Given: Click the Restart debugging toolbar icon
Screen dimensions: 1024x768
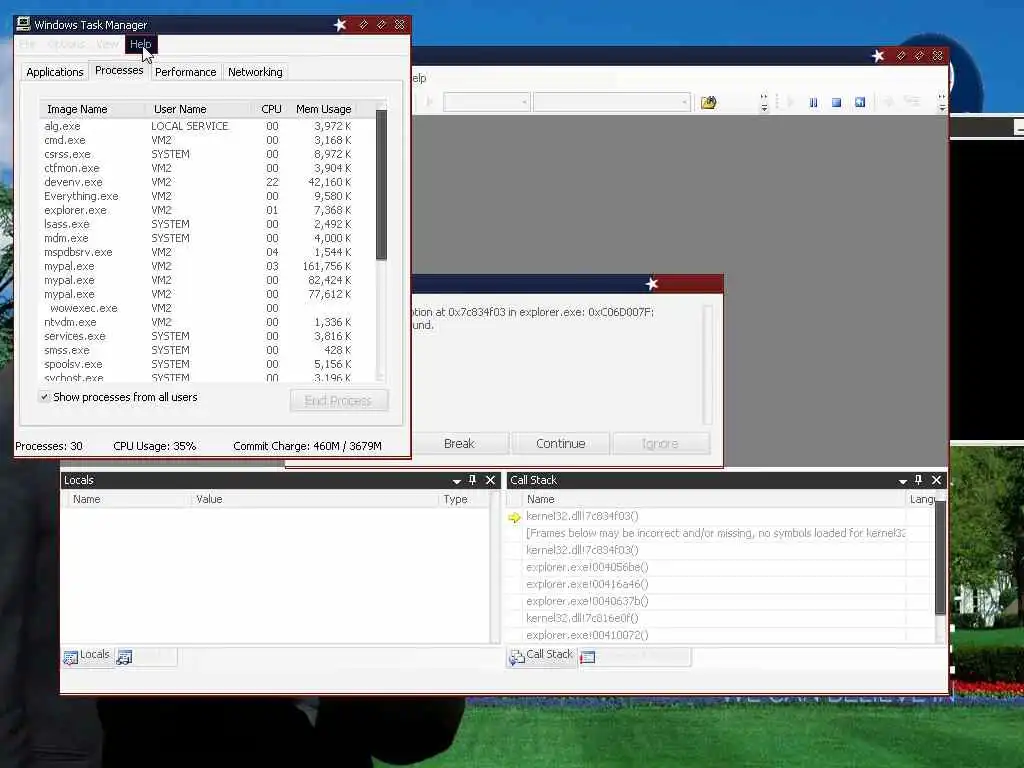Looking at the screenshot, I should [860, 103].
